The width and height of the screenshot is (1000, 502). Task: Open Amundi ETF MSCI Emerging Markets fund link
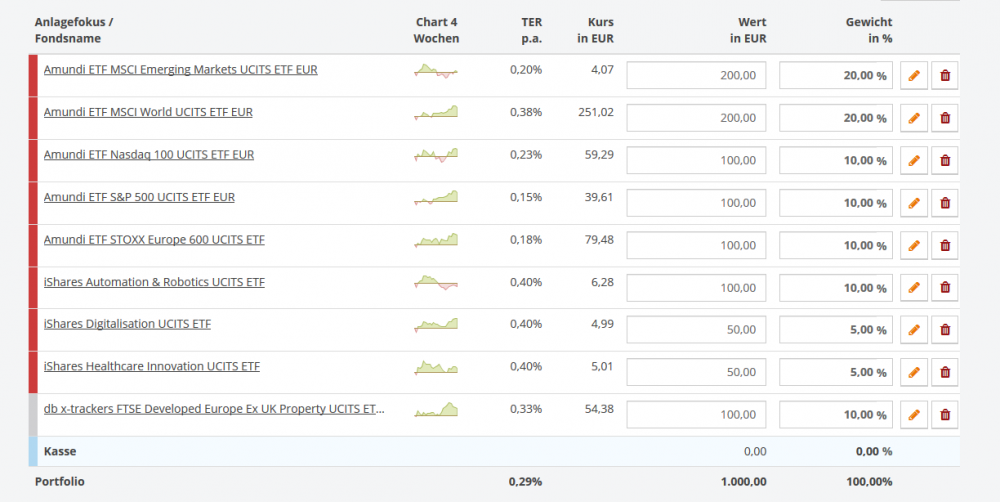coord(180,70)
